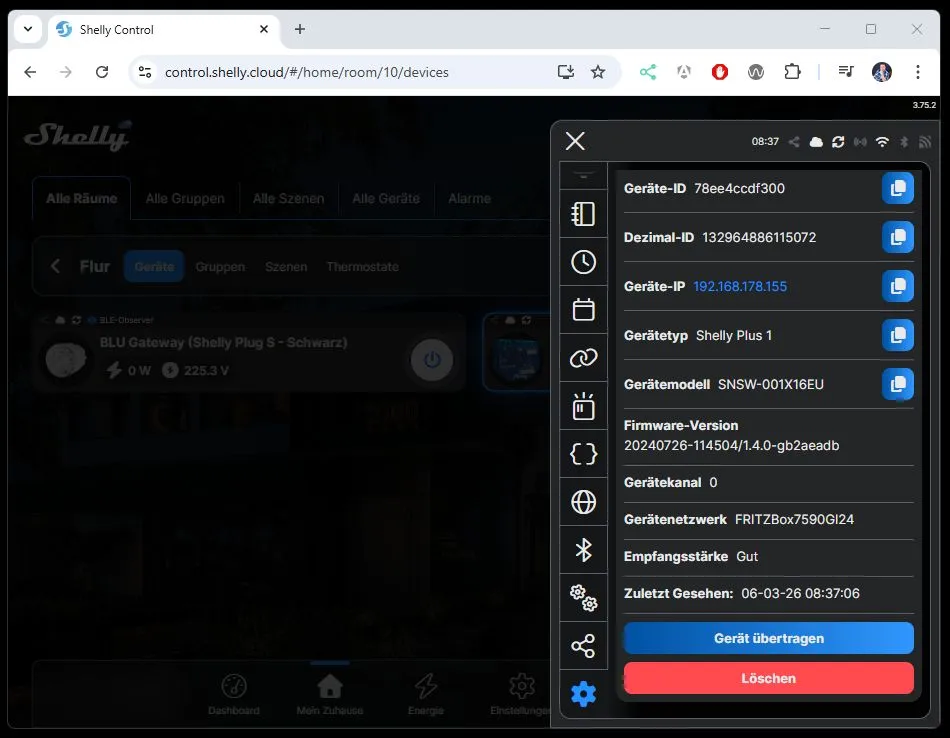Toggle power of BLU Gateway plug
Viewport: 950px width, 738px height.
click(x=432, y=361)
